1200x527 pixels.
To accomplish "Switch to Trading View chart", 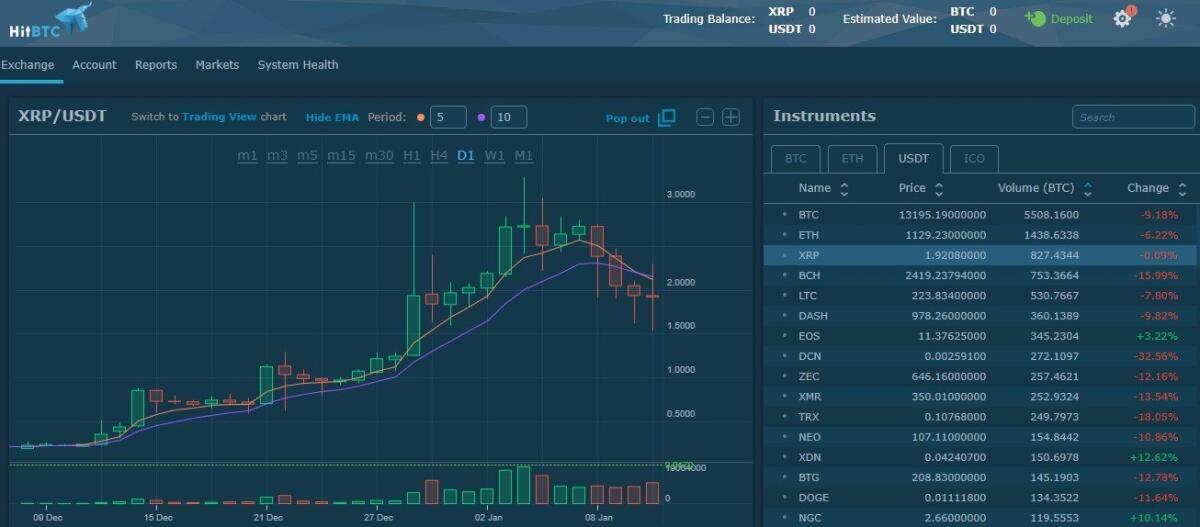I will point(219,117).
